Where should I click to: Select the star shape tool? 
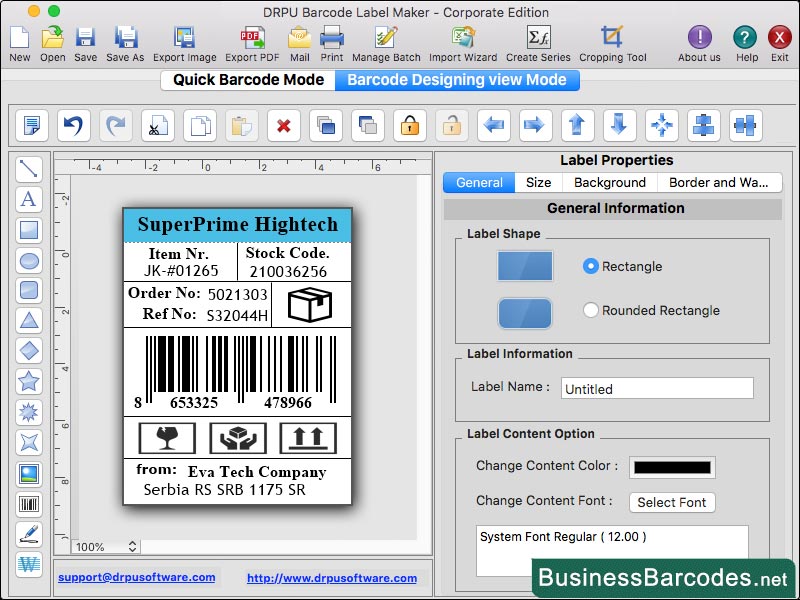click(29, 381)
